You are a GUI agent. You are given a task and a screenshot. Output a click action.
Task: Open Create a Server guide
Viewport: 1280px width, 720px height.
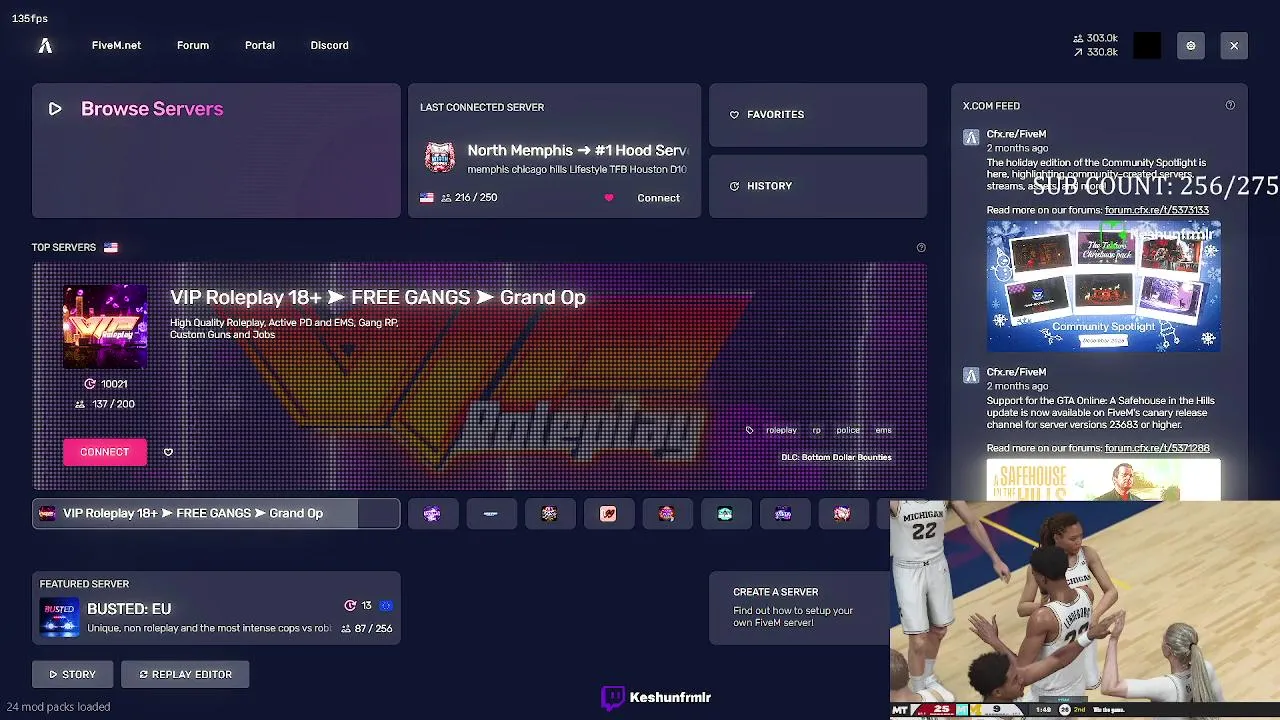(x=799, y=607)
